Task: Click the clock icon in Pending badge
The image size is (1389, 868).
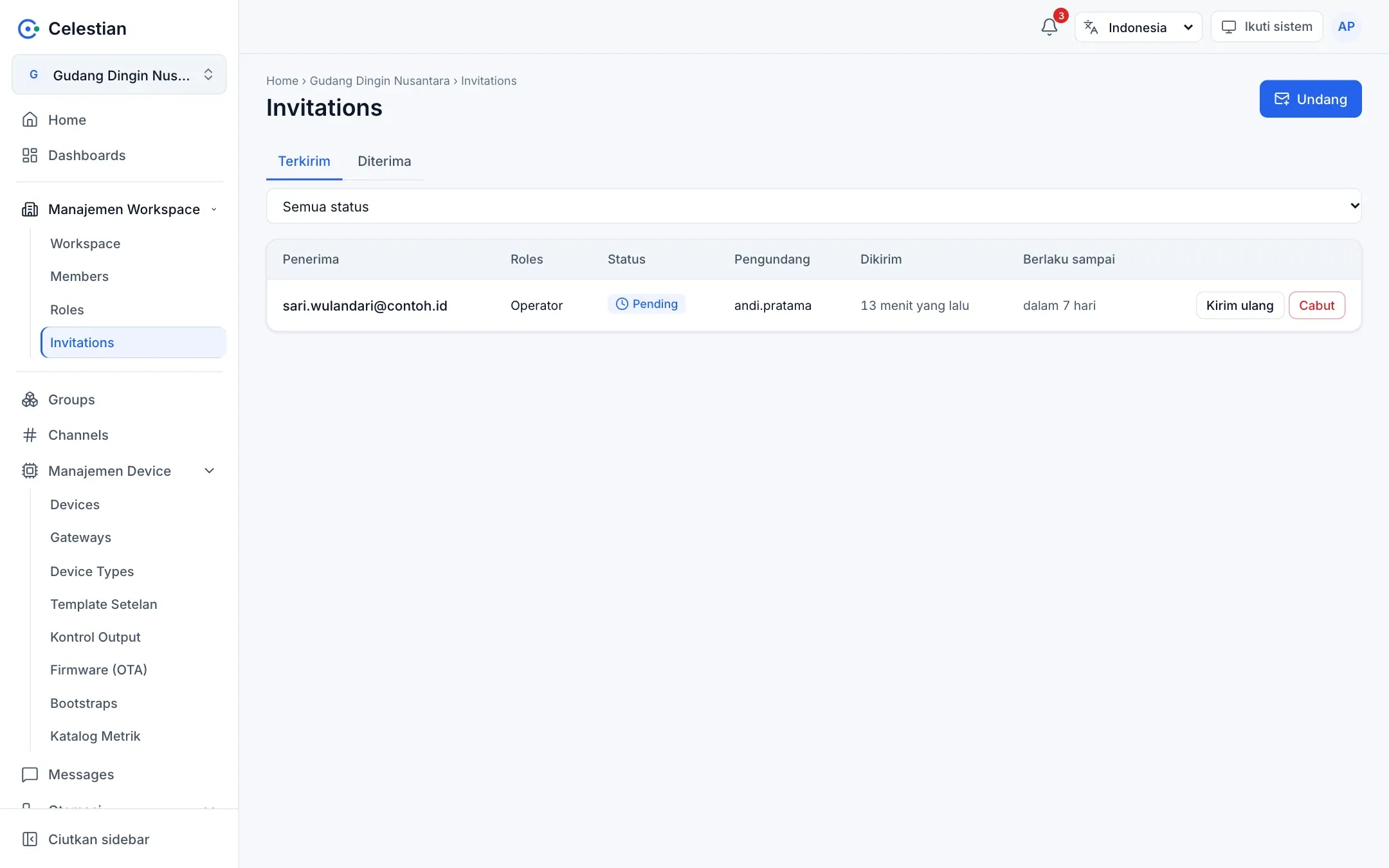Action: [x=622, y=304]
